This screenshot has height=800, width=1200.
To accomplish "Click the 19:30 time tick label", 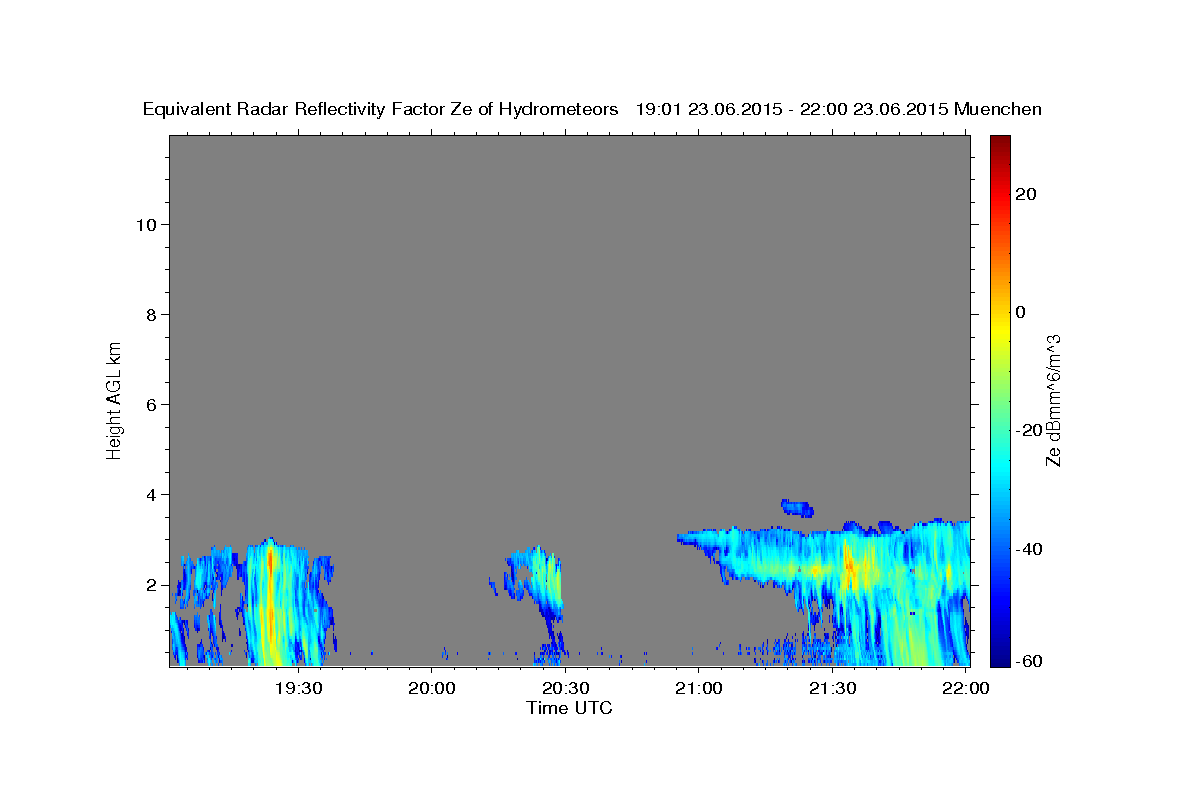I will pos(299,688).
